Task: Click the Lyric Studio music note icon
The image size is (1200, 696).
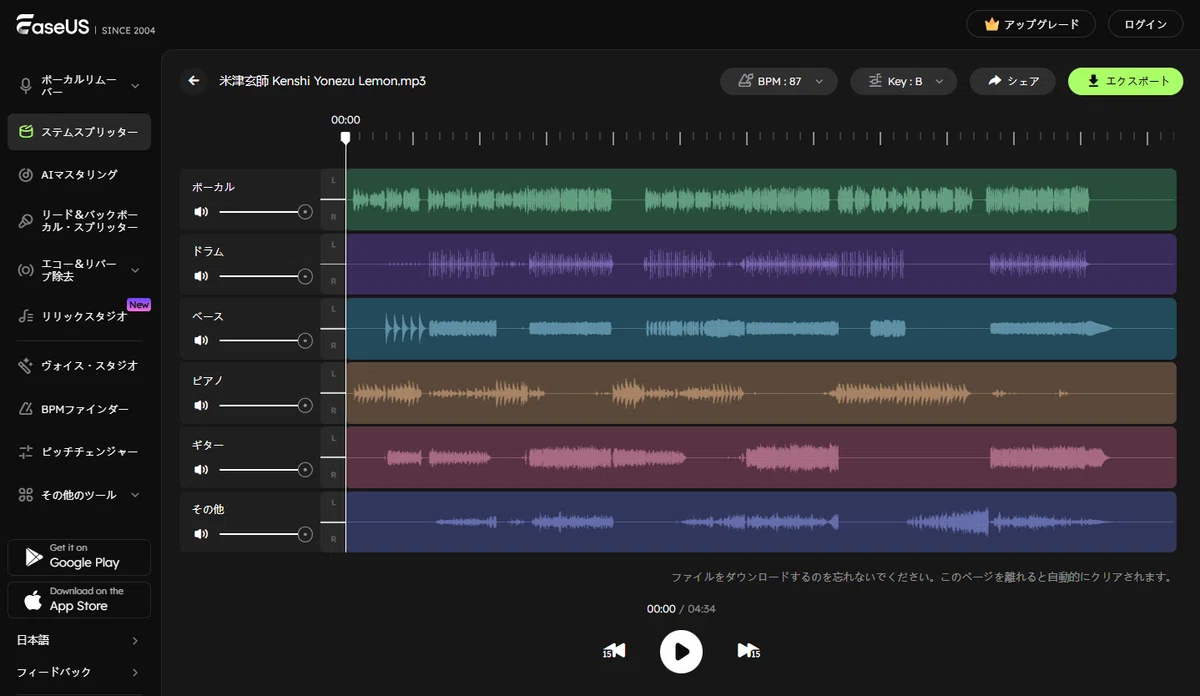Action: click(x=26, y=316)
